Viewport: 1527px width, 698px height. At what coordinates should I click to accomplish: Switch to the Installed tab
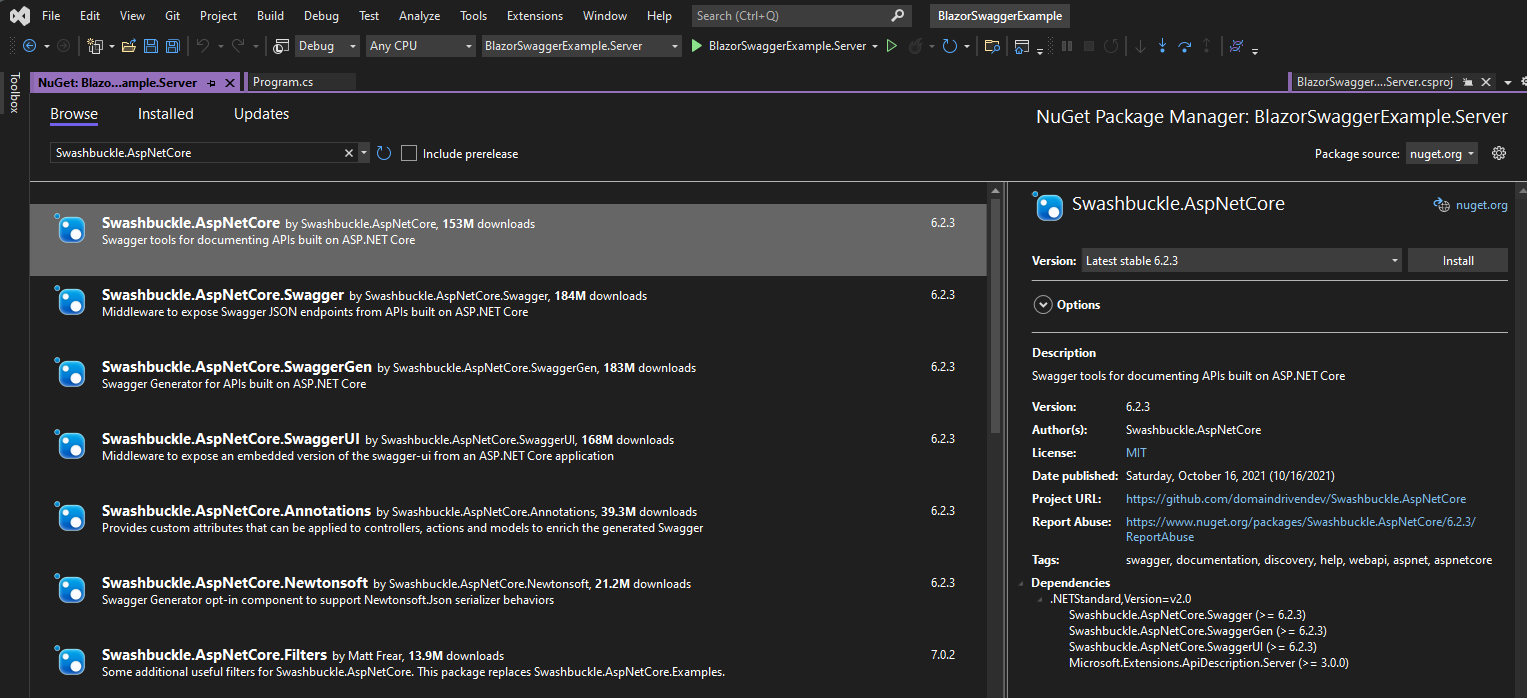[165, 114]
